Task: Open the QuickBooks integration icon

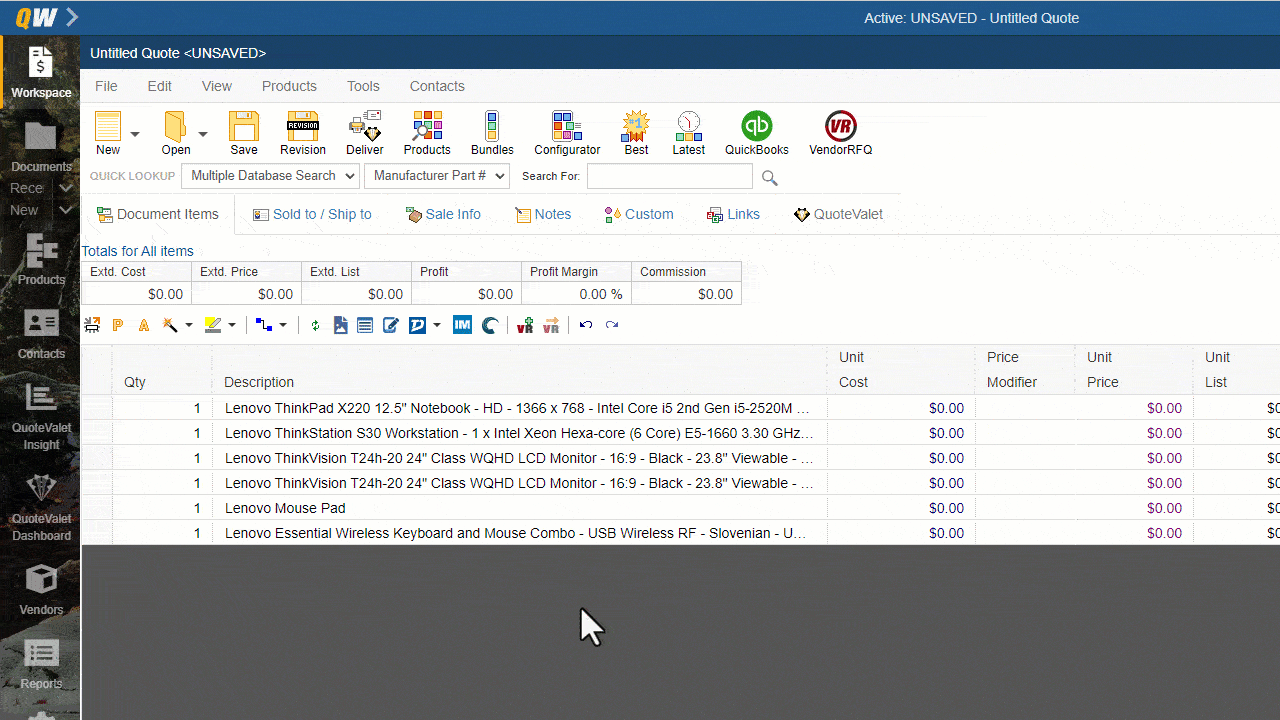Action: (756, 132)
